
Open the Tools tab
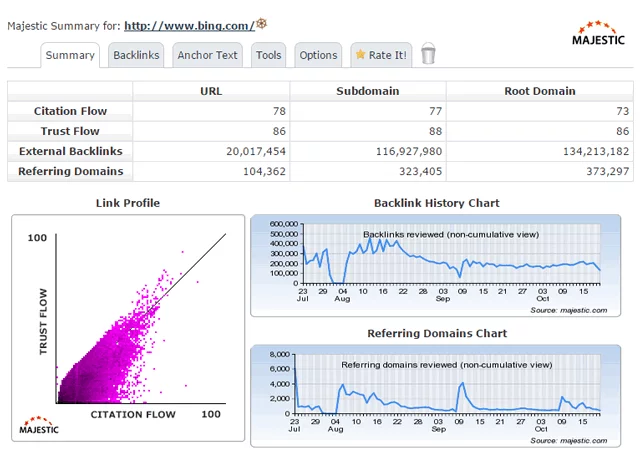tap(268, 55)
